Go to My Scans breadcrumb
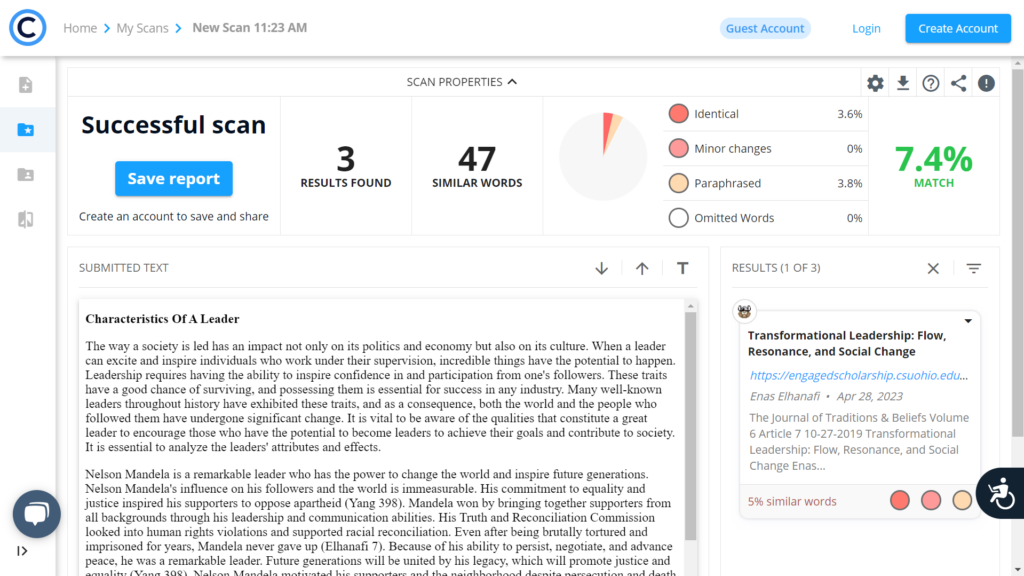 coord(142,28)
